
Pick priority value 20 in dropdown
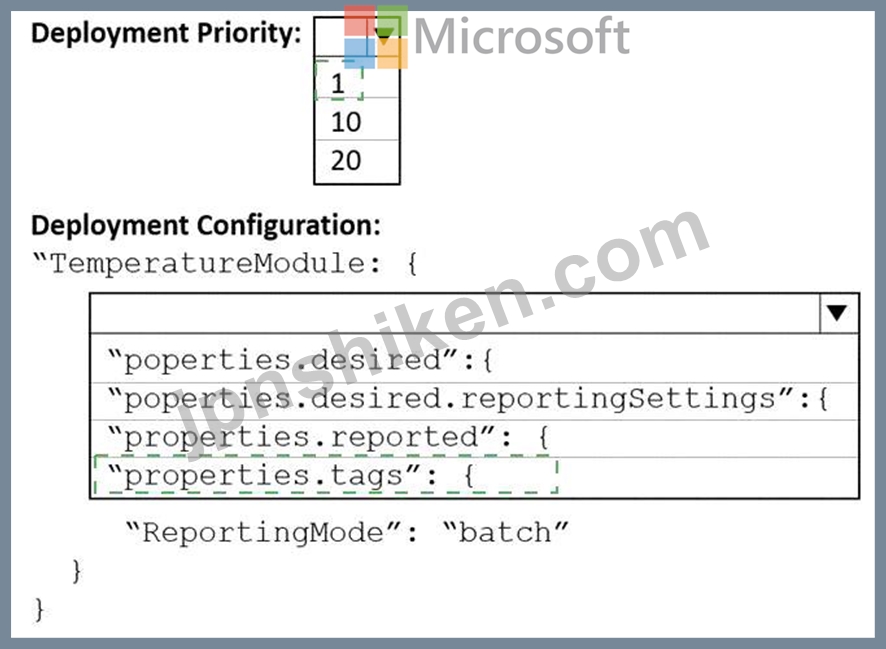pos(357,160)
